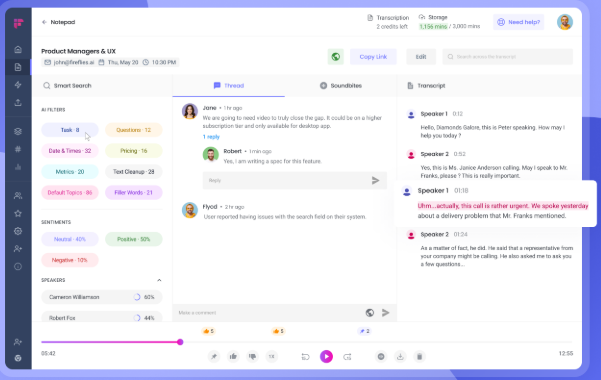Viewport: 601px width, 380px height.
Task: Send the comment arrow icon
Action: [x=386, y=313]
